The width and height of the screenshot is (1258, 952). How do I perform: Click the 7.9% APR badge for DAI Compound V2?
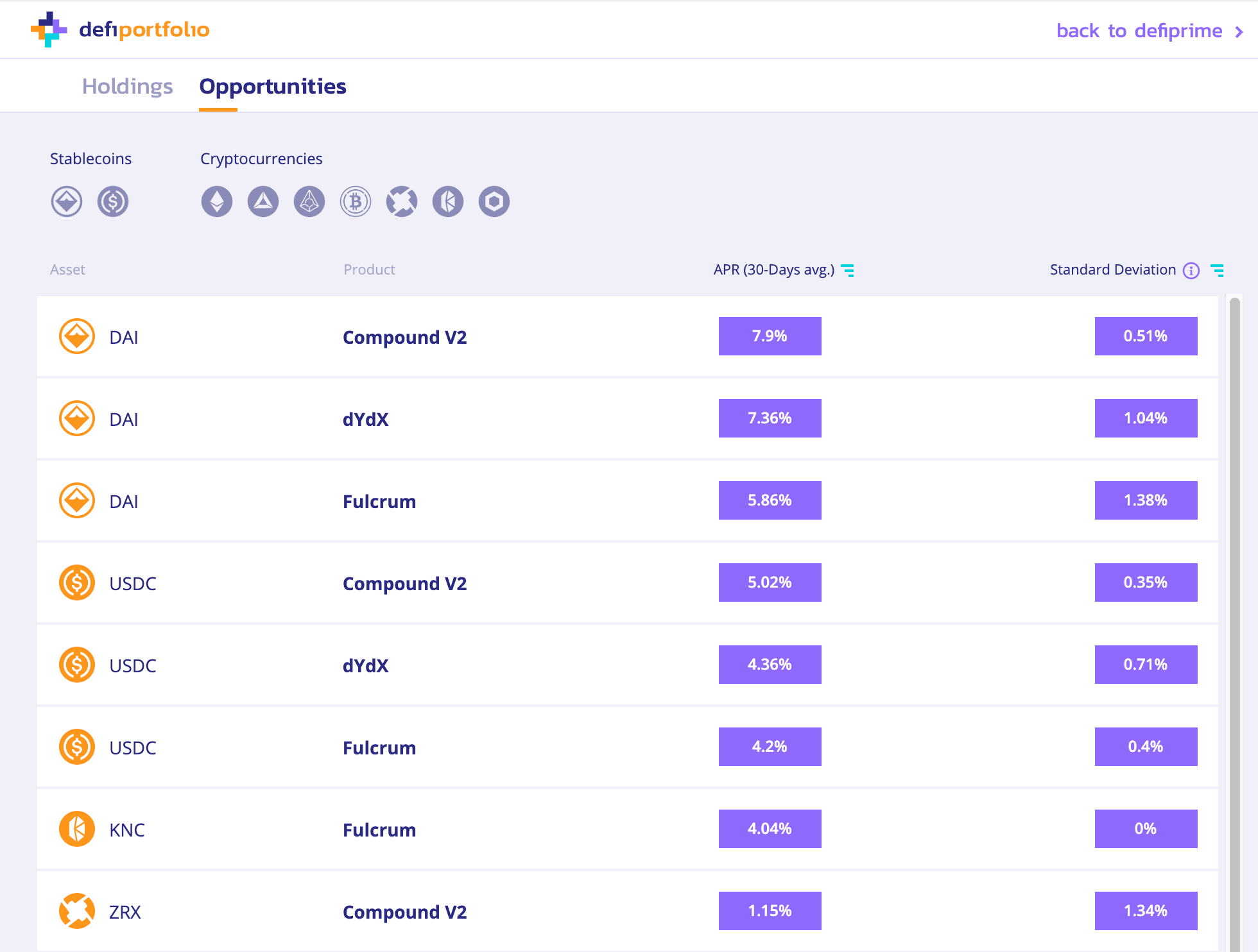tap(769, 336)
